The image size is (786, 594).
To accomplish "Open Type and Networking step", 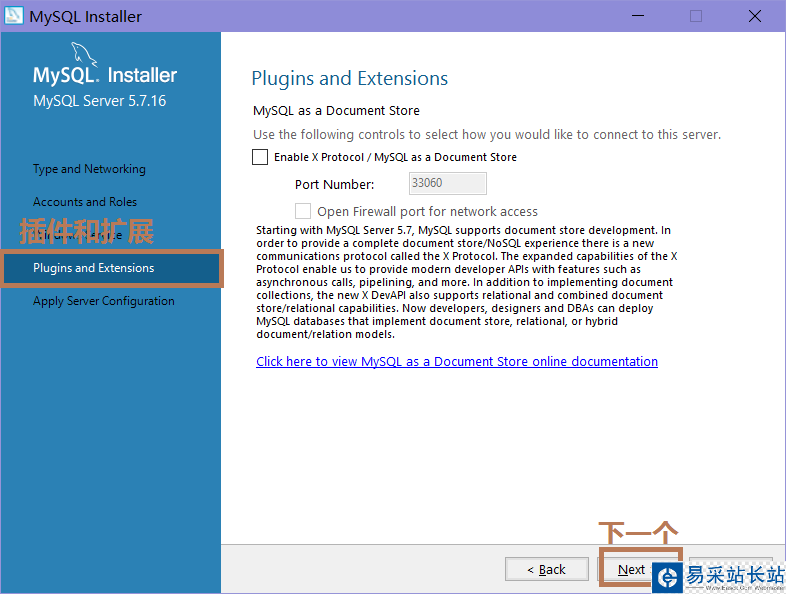I will [x=89, y=169].
